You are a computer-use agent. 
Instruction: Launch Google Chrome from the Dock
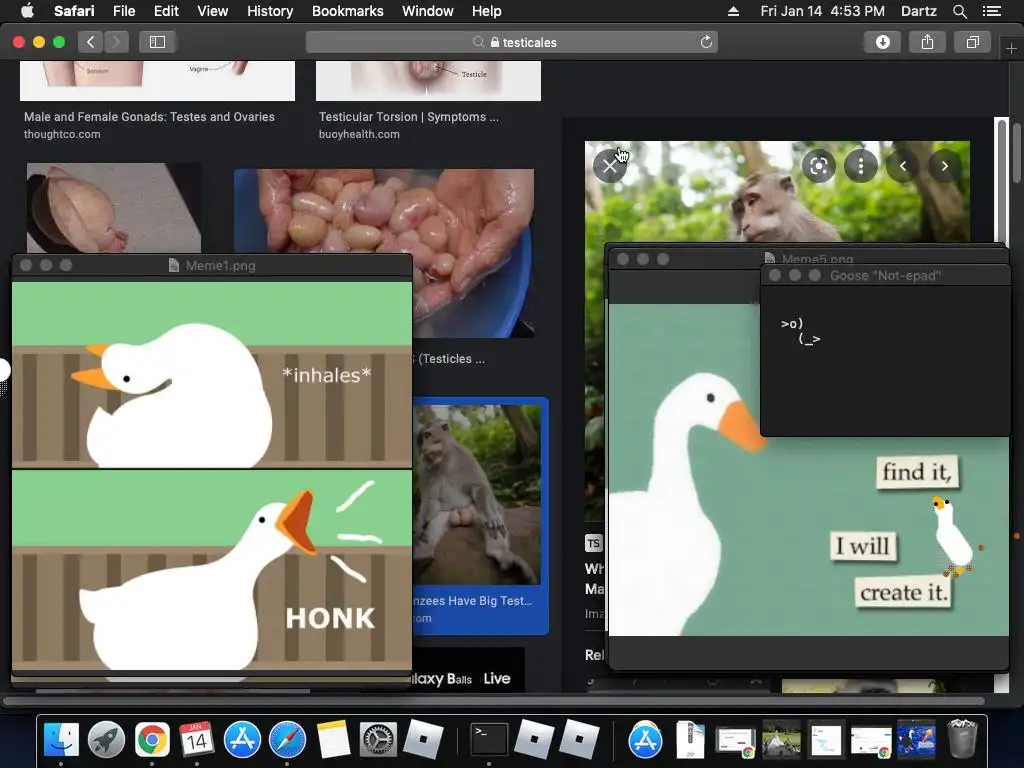(152, 740)
